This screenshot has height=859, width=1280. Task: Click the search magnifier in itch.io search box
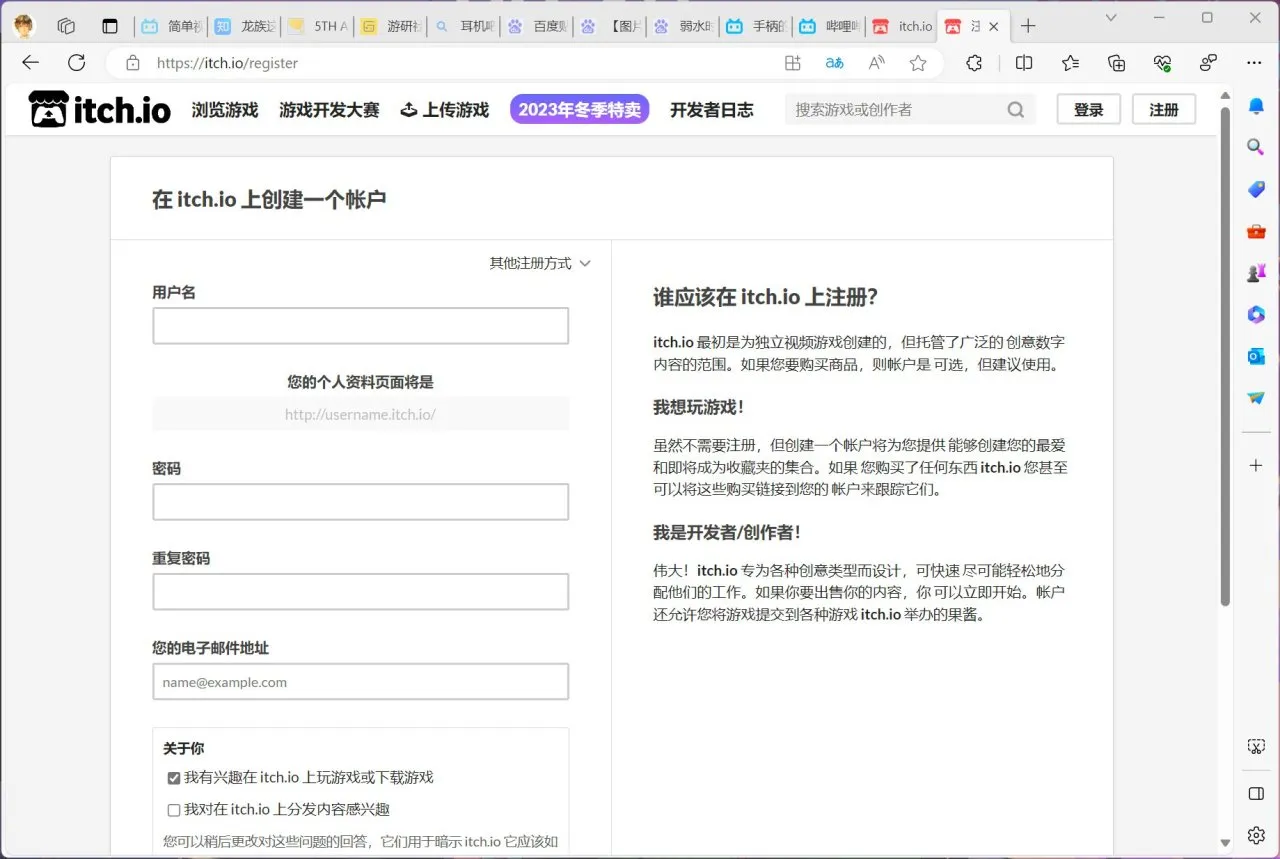tap(1016, 110)
